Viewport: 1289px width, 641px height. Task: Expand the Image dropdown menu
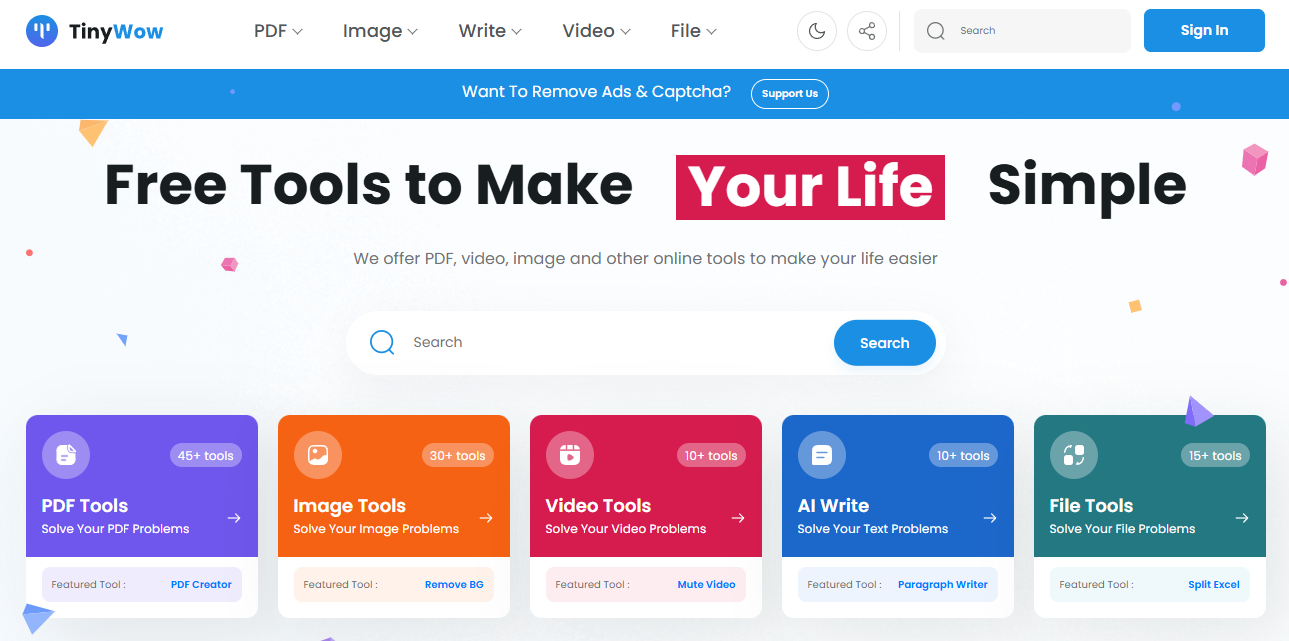click(x=380, y=31)
